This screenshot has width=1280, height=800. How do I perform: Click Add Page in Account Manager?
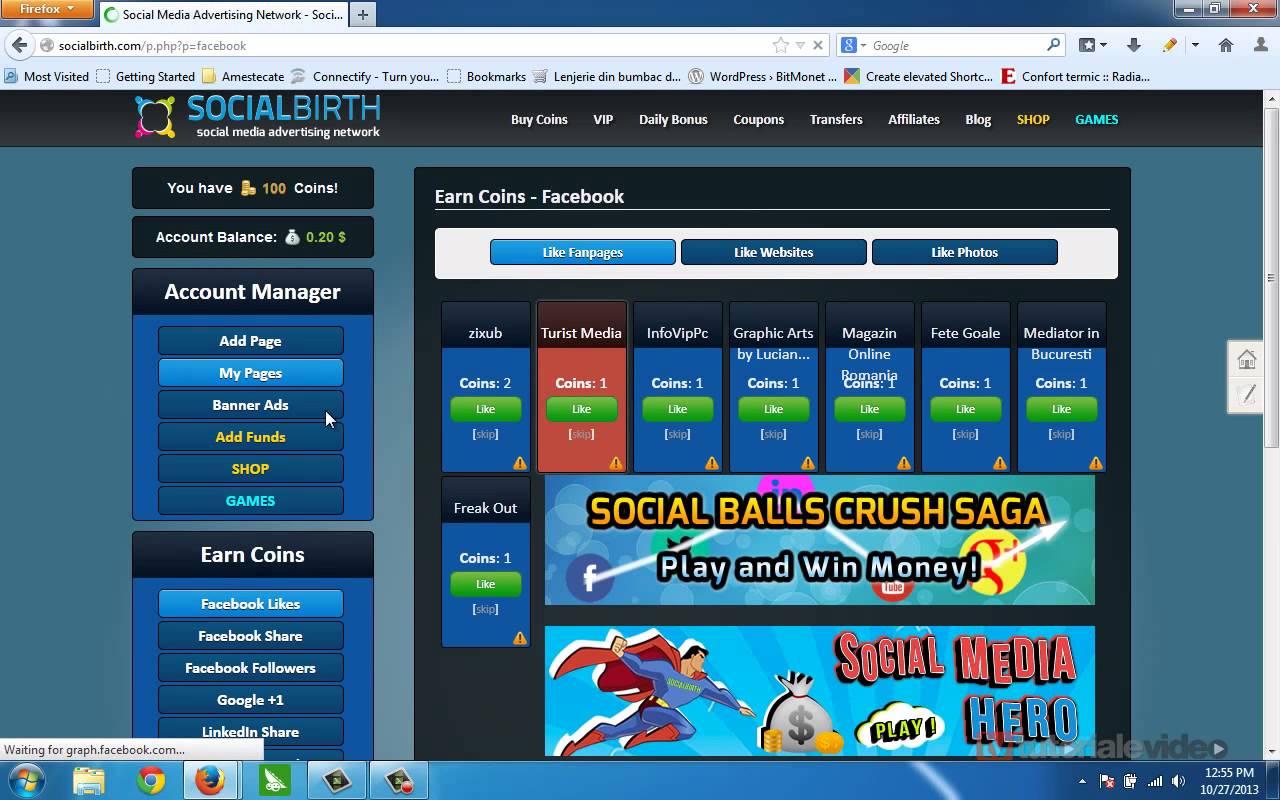250,341
